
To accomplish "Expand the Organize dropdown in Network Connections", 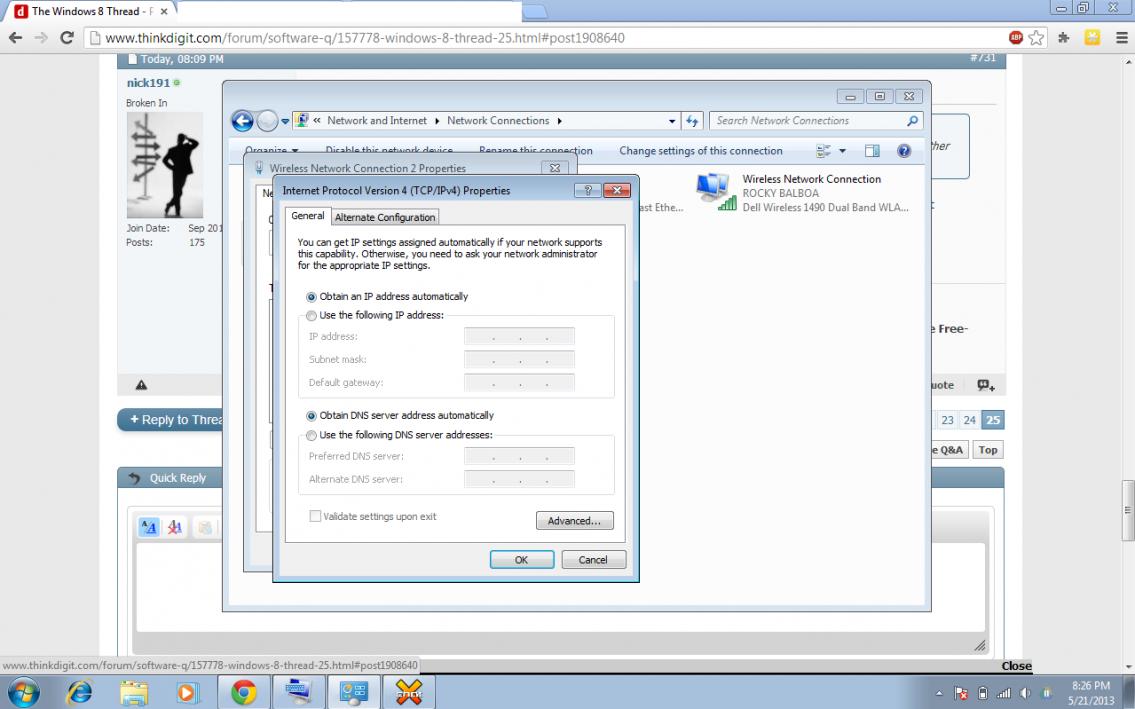I will click(271, 151).
